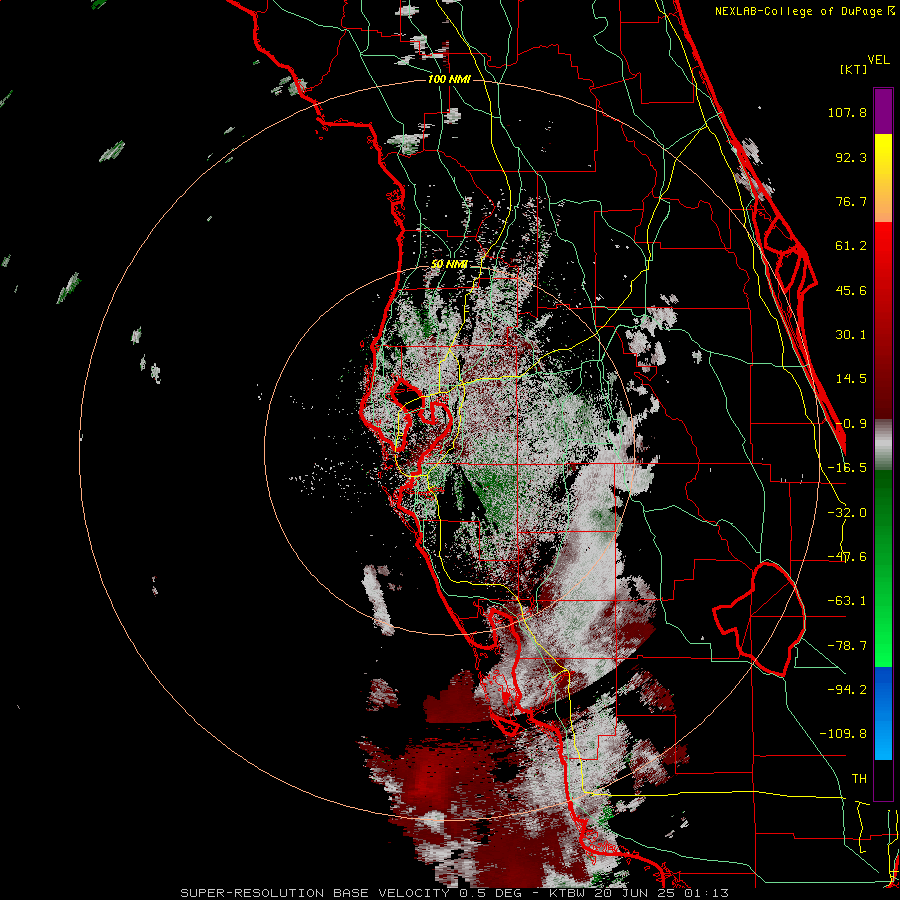
Task: Click the 61.2 legend value
Action: (851, 246)
